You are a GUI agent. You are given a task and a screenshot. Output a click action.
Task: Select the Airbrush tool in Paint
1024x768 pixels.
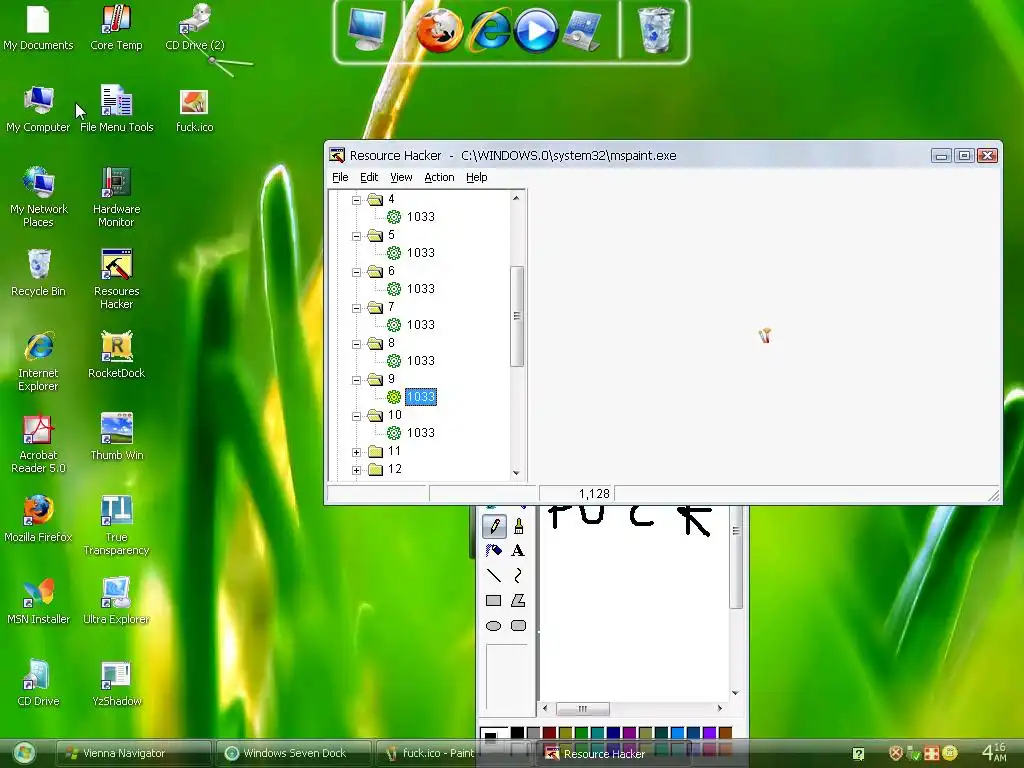[494, 551]
